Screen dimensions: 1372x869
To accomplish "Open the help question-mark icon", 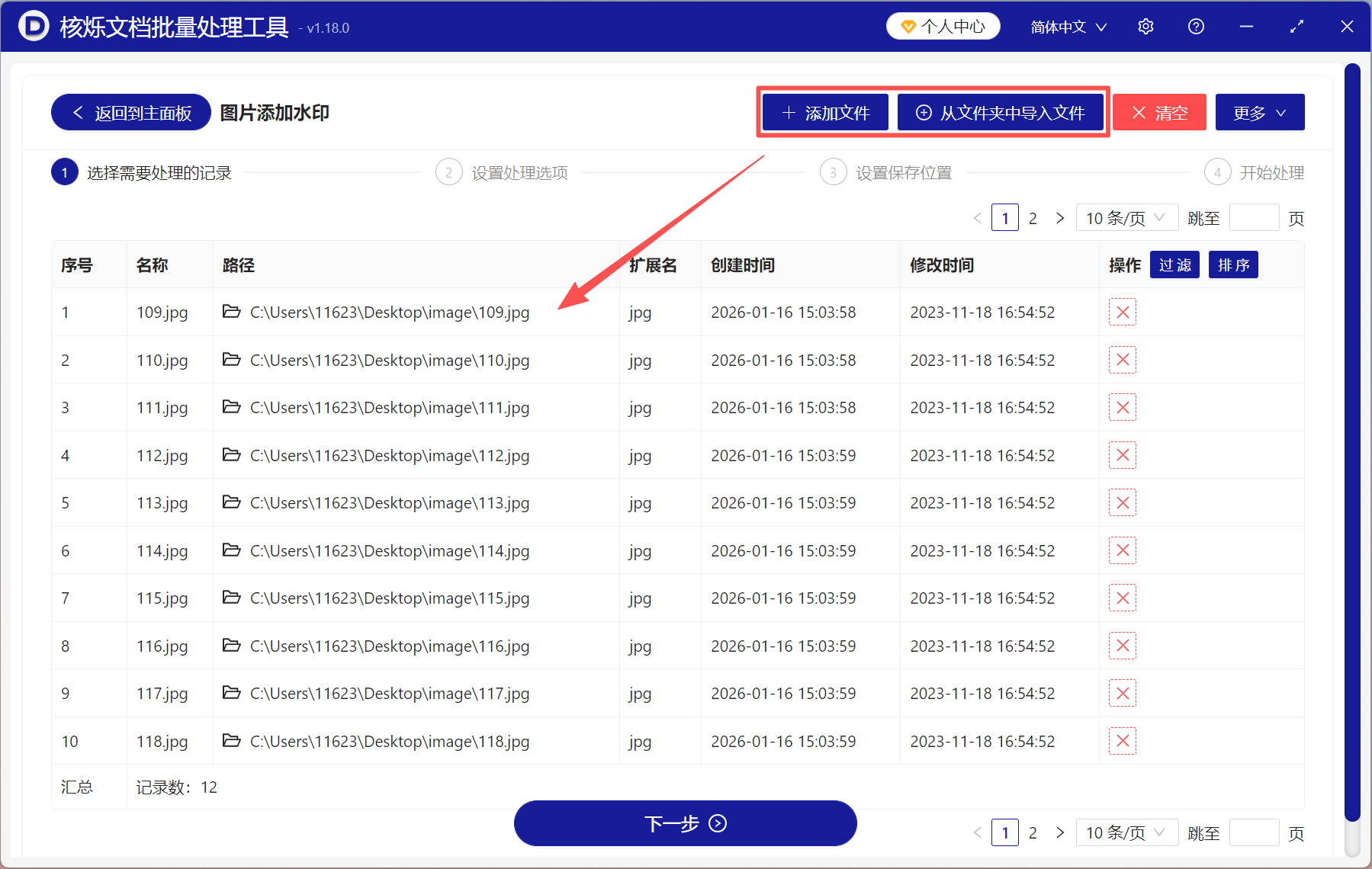I will [1195, 26].
